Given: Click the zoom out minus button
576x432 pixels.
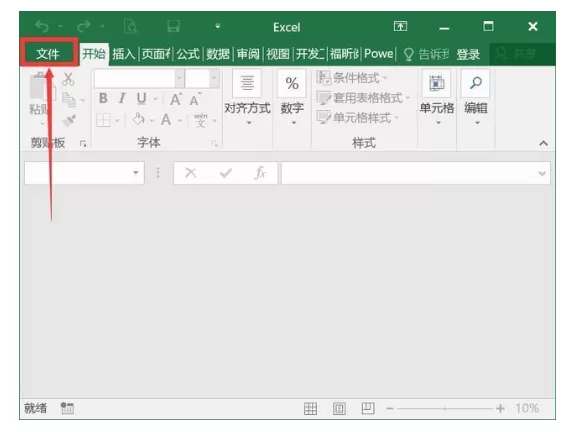Looking at the screenshot, I should (390, 408).
